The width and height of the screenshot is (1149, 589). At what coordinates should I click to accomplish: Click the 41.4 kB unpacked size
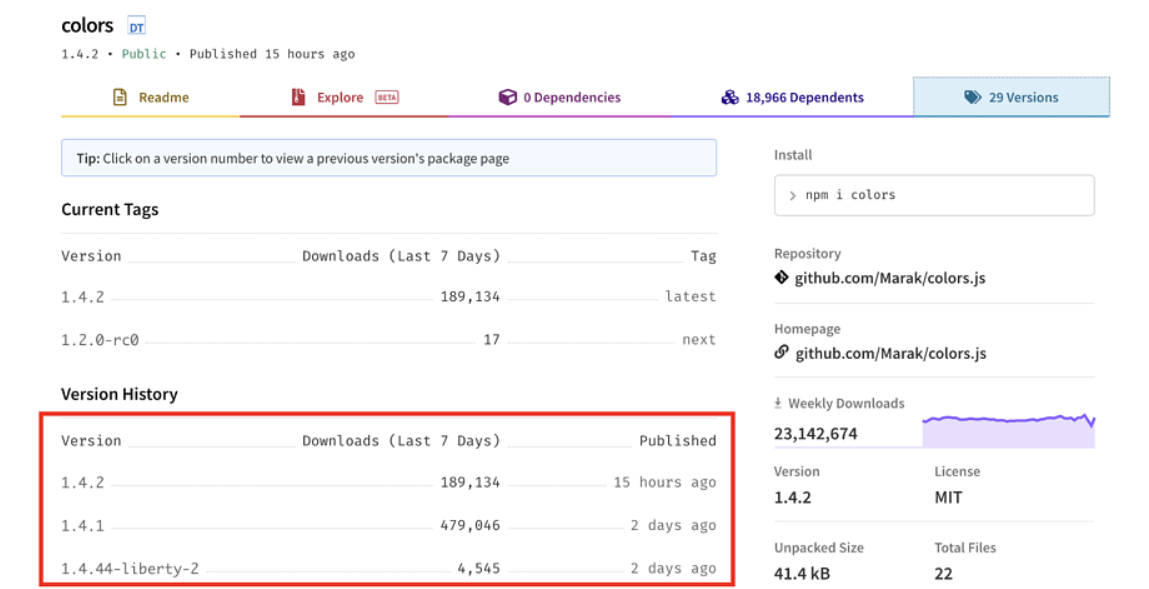click(x=802, y=574)
